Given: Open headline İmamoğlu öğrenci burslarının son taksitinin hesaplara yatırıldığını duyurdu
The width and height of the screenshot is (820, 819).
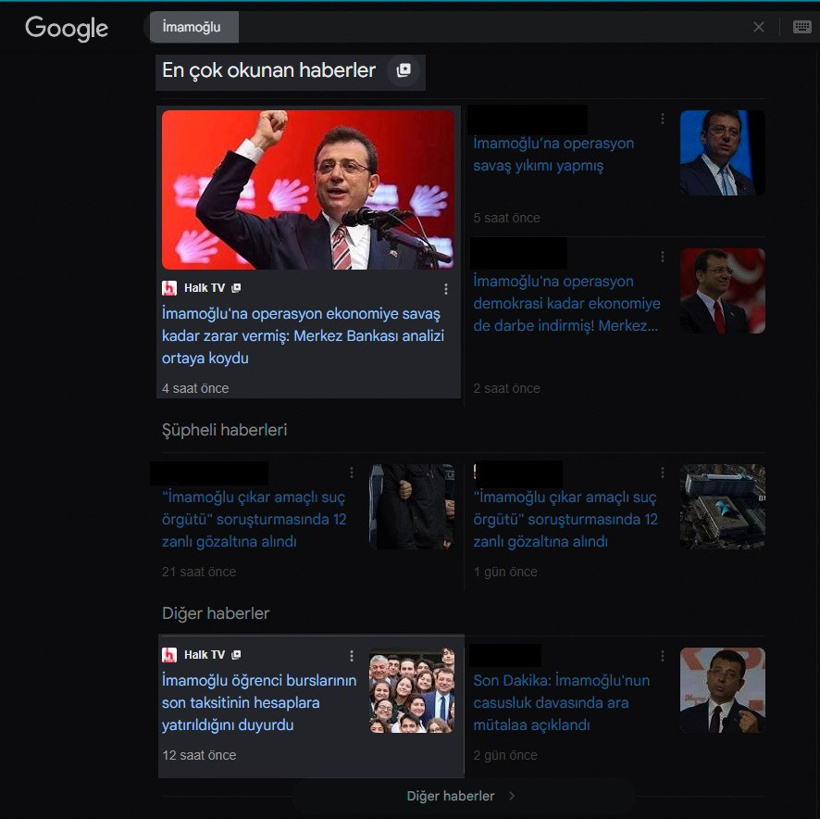Looking at the screenshot, I should coord(259,703).
